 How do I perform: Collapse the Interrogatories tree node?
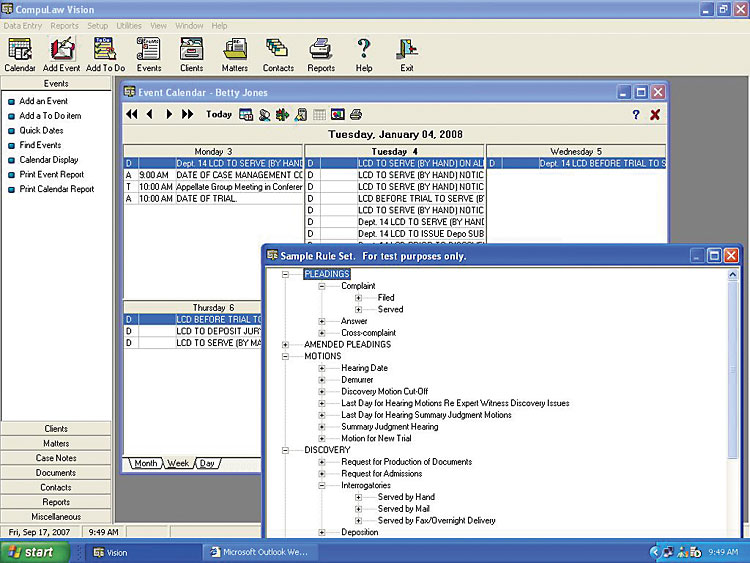pos(322,486)
